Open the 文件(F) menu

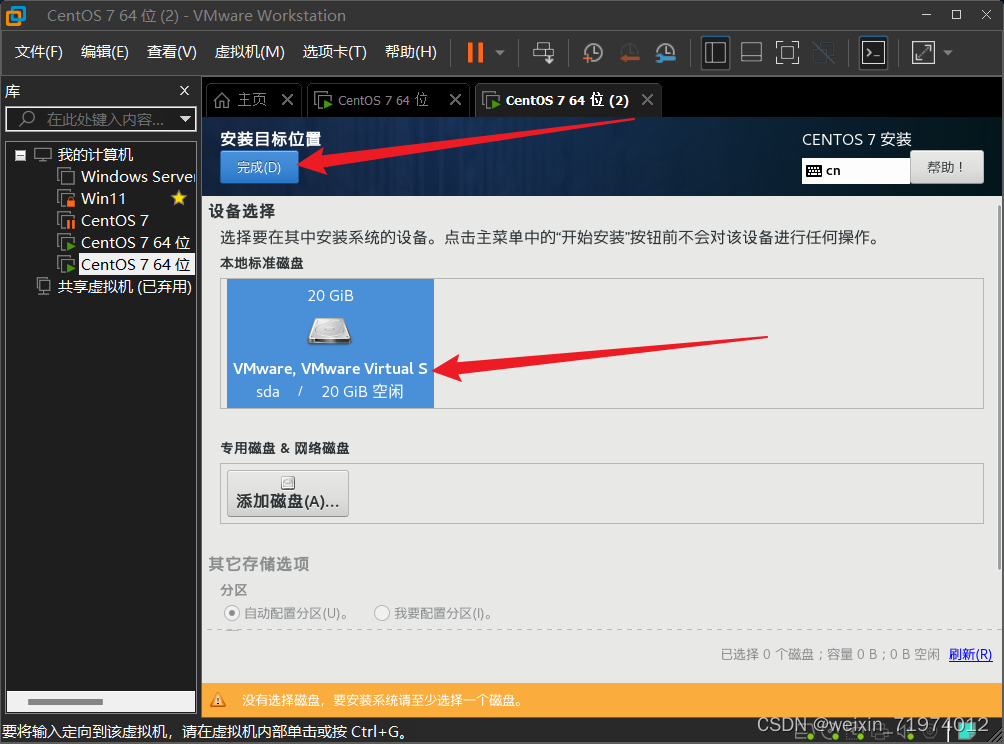pyautogui.click(x=38, y=52)
